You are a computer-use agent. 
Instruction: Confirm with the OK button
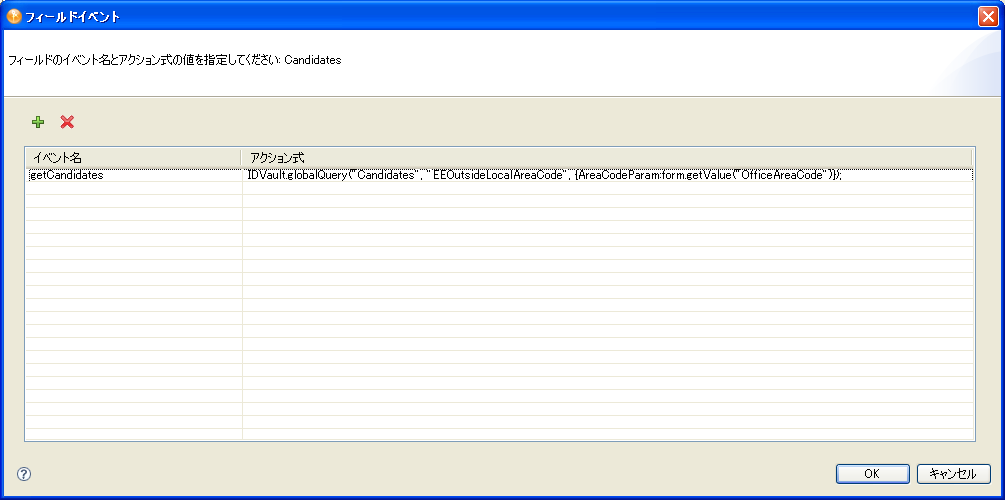[x=872, y=474]
